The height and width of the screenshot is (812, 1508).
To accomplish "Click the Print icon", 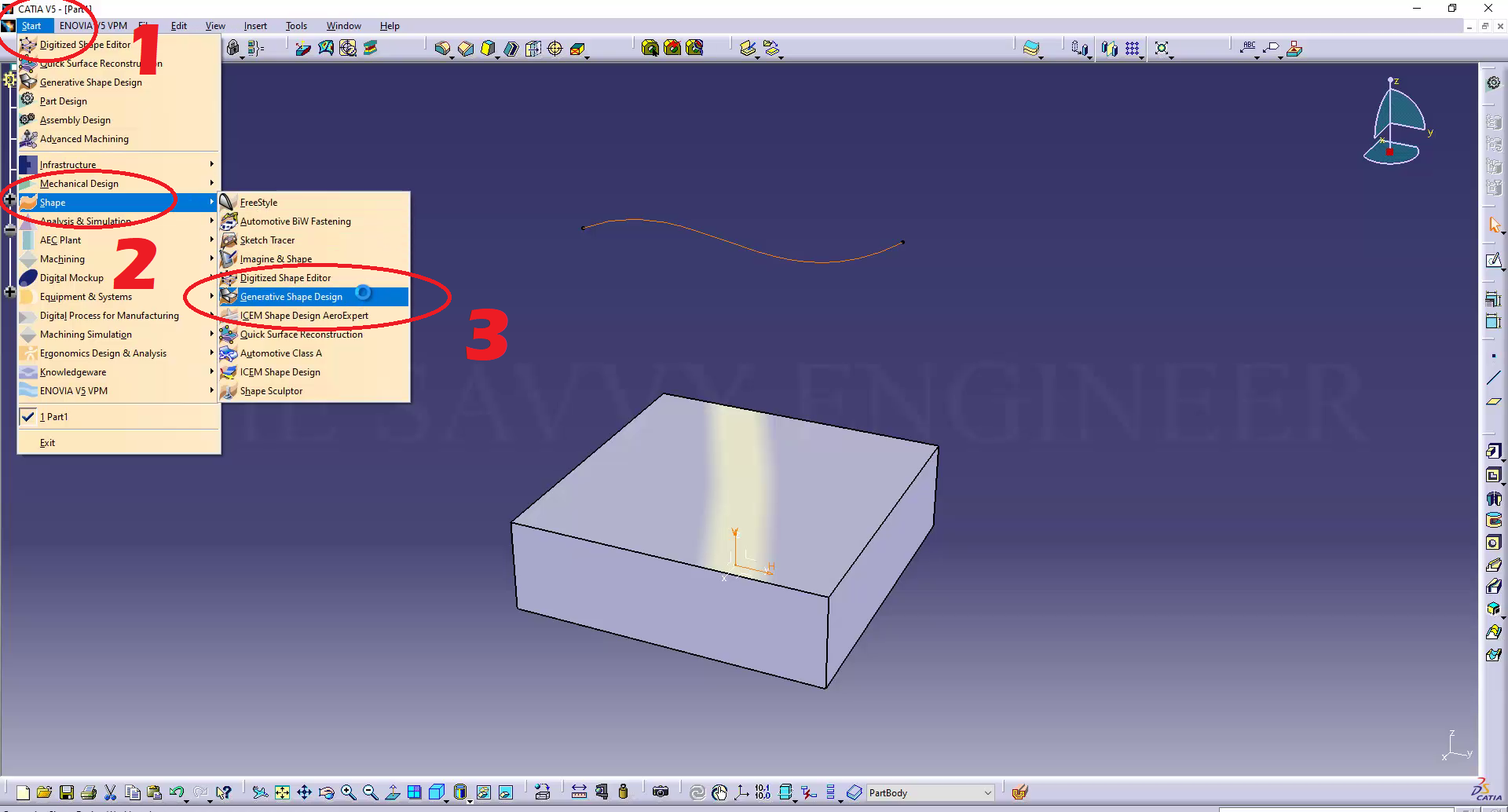I will tap(89, 792).
